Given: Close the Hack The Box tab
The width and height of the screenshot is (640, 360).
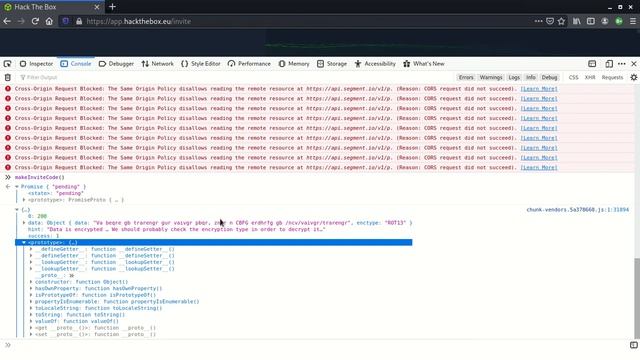Looking at the screenshot, I should [97, 7].
